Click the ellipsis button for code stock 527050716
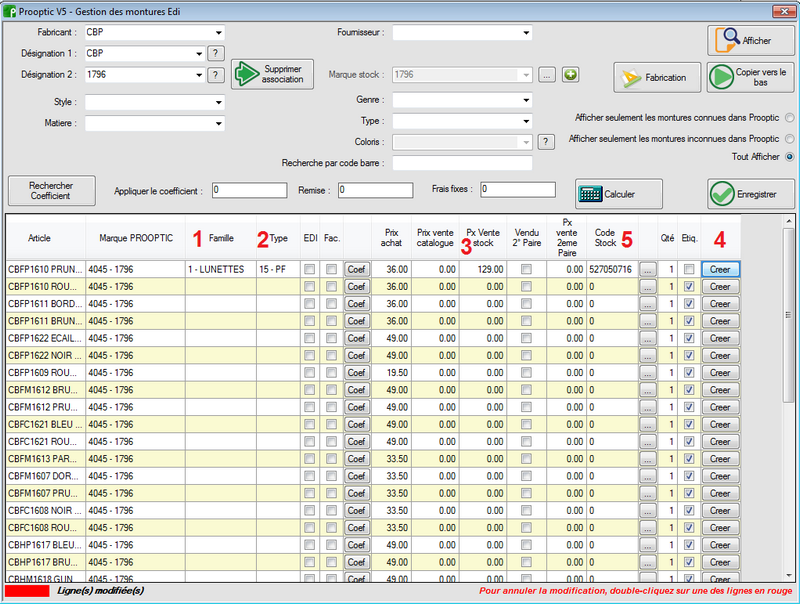 pos(647,269)
